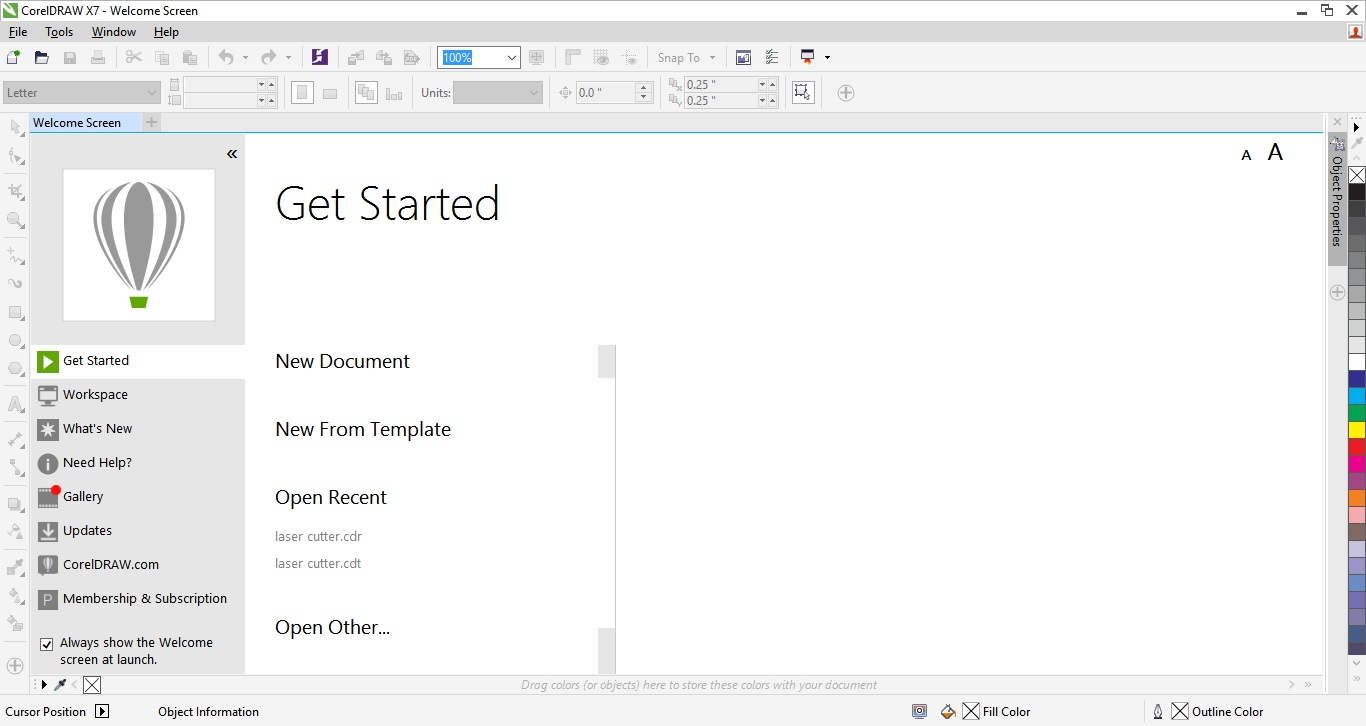Go to the Workspace section
The width and height of the screenshot is (1366, 726).
[138, 395]
